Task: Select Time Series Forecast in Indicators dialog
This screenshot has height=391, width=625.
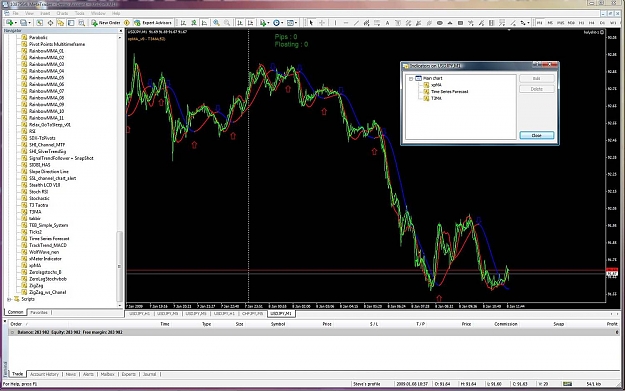Action: [449, 92]
